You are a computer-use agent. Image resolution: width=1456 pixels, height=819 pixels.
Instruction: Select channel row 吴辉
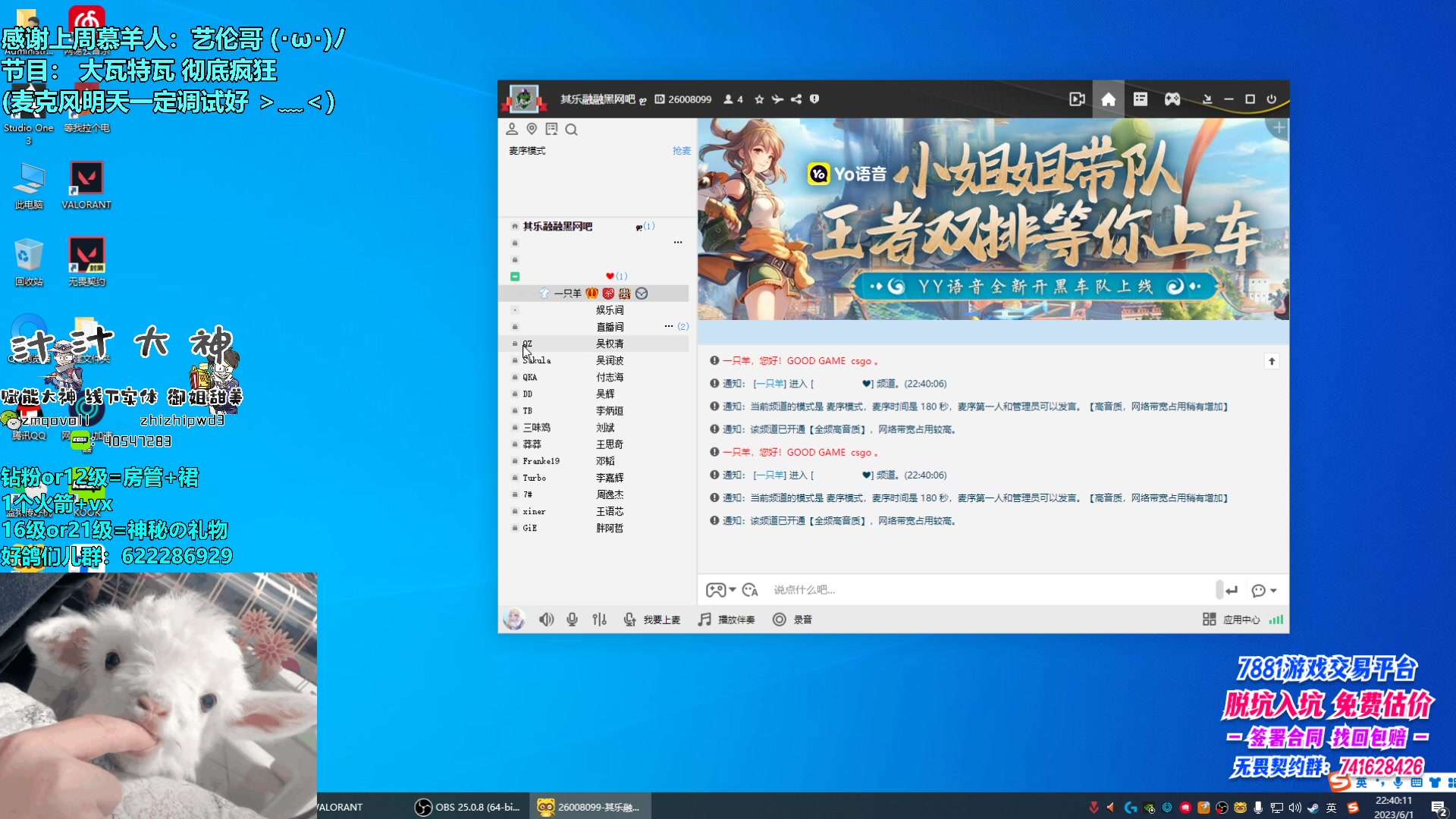coord(594,394)
